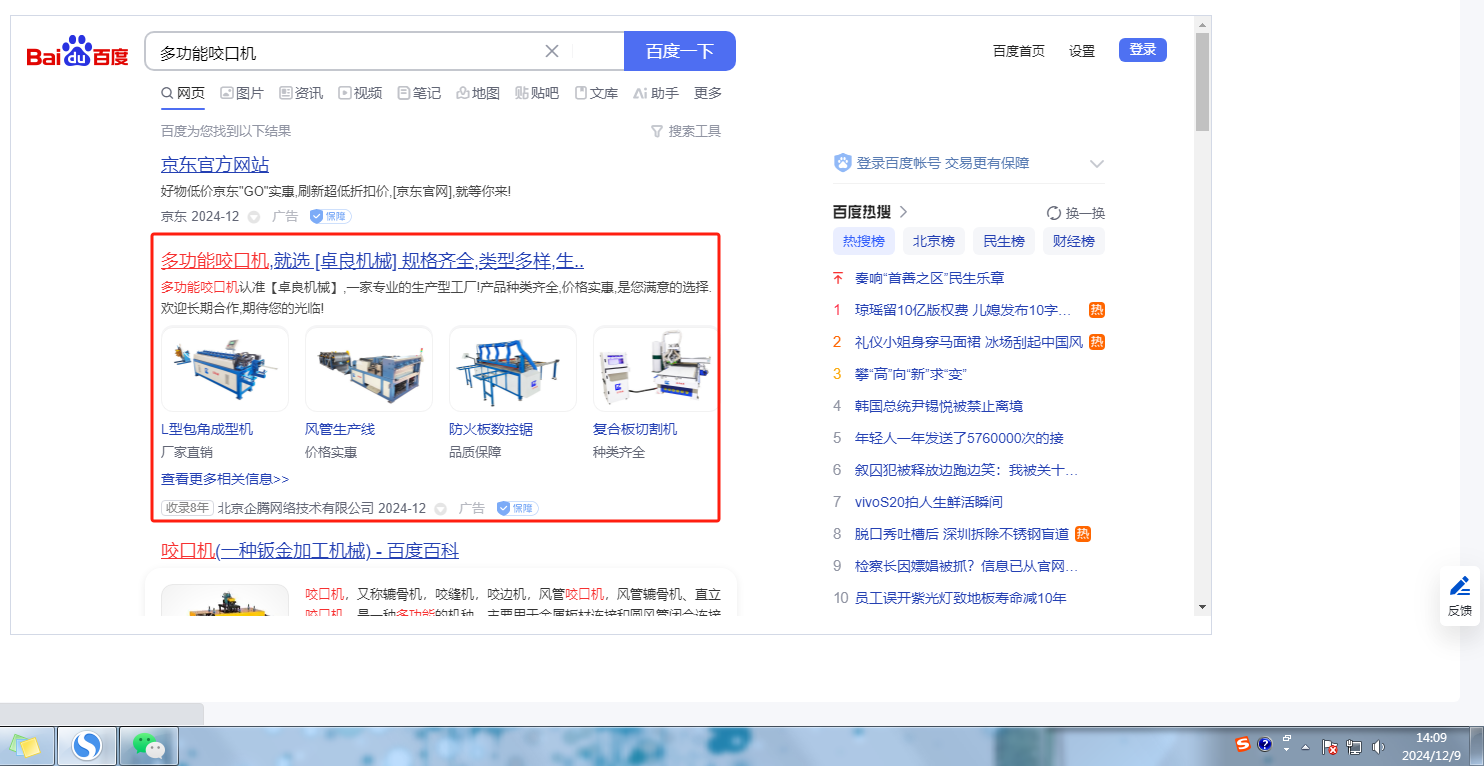1484x766 pixels.
Task: Open hot search 叙囚犯被释放边跑边笑
Action: tap(966, 470)
